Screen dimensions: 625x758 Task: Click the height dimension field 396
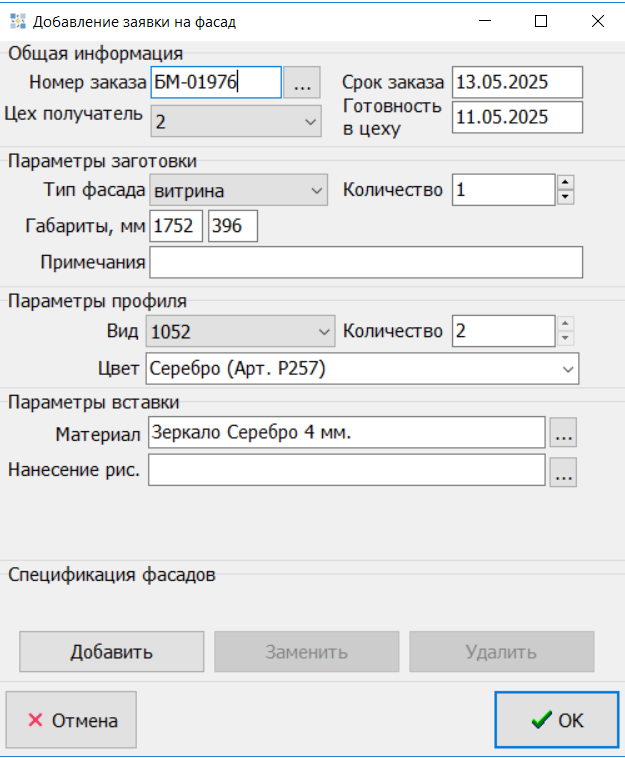pos(232,226)
